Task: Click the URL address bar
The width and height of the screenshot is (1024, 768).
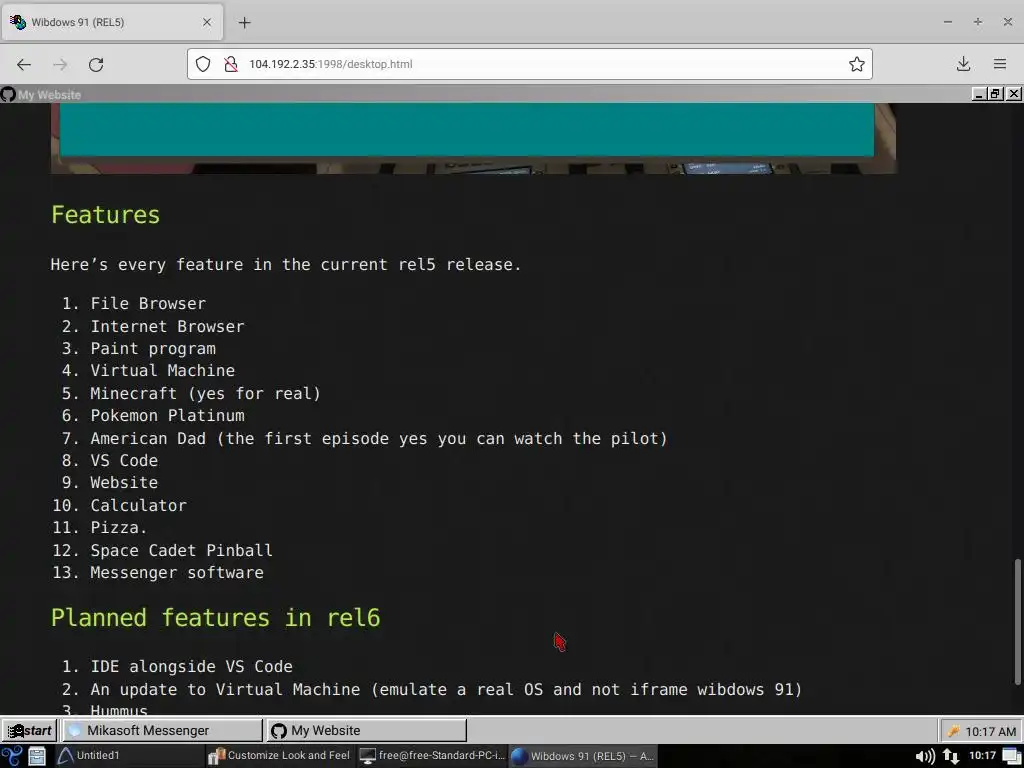Action: click(x=529, y=64)
